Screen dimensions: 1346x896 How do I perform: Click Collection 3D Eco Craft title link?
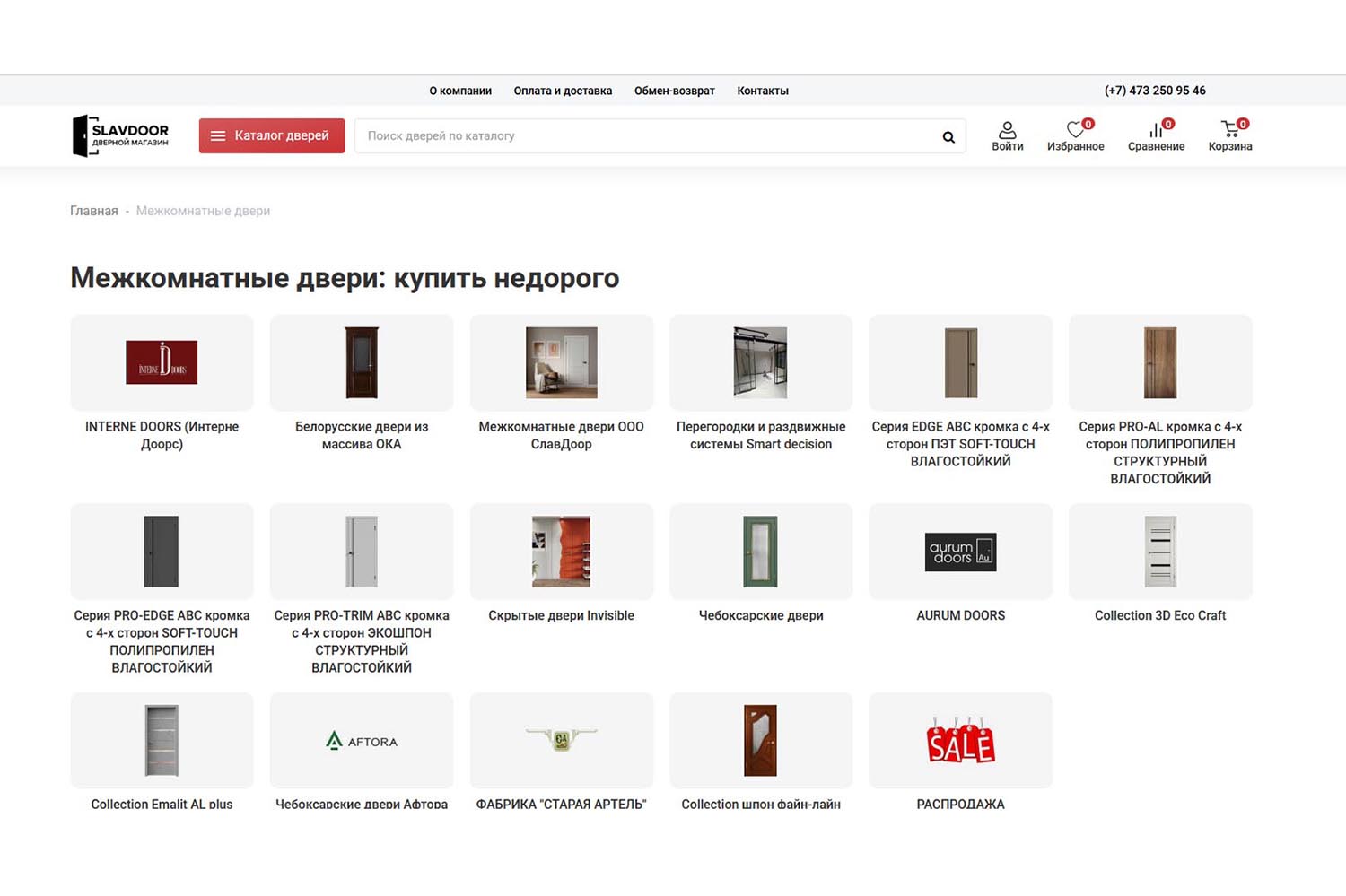click(1160, 615)
